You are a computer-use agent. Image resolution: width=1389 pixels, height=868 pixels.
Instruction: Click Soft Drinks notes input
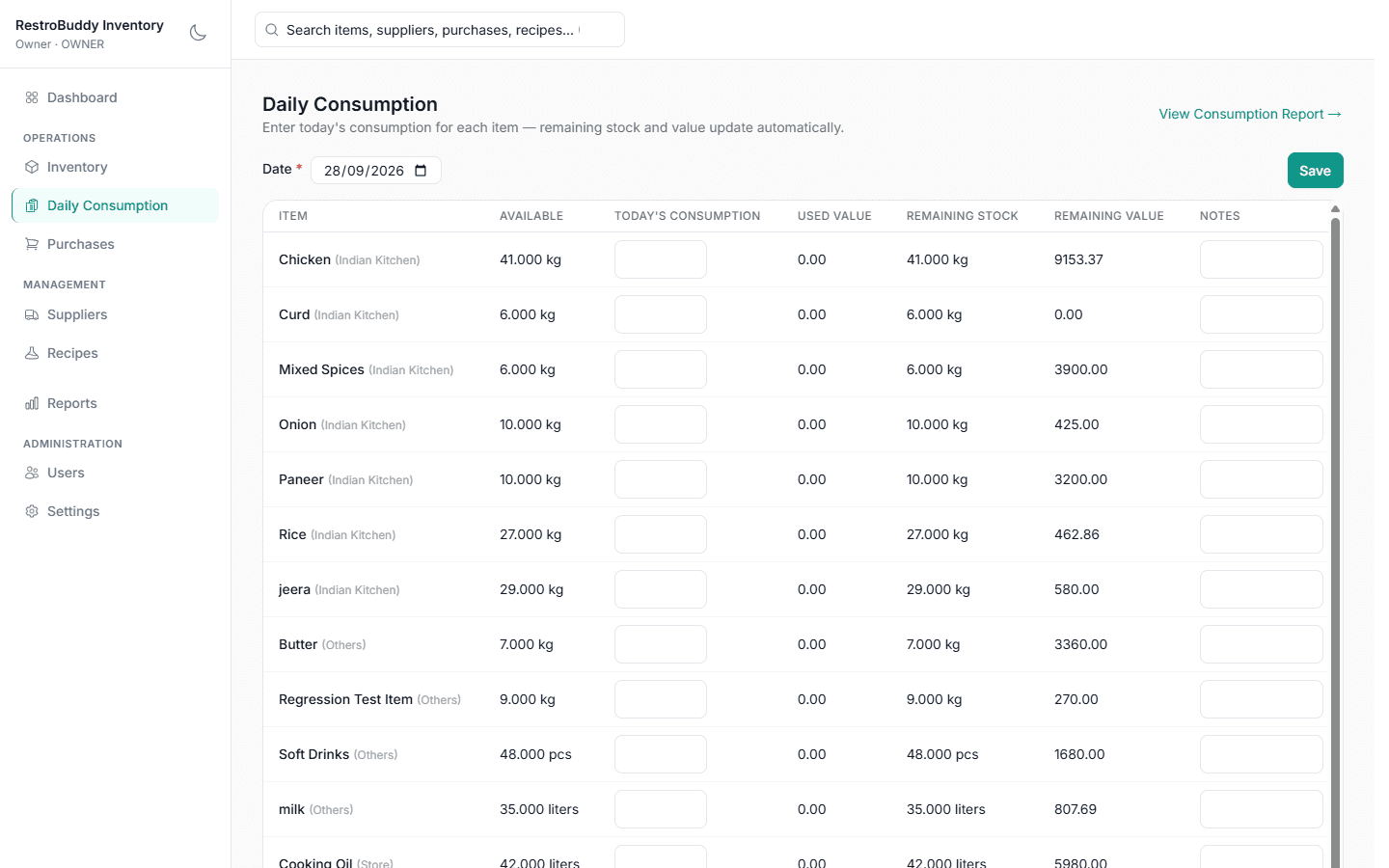(x=1262, y=754)
